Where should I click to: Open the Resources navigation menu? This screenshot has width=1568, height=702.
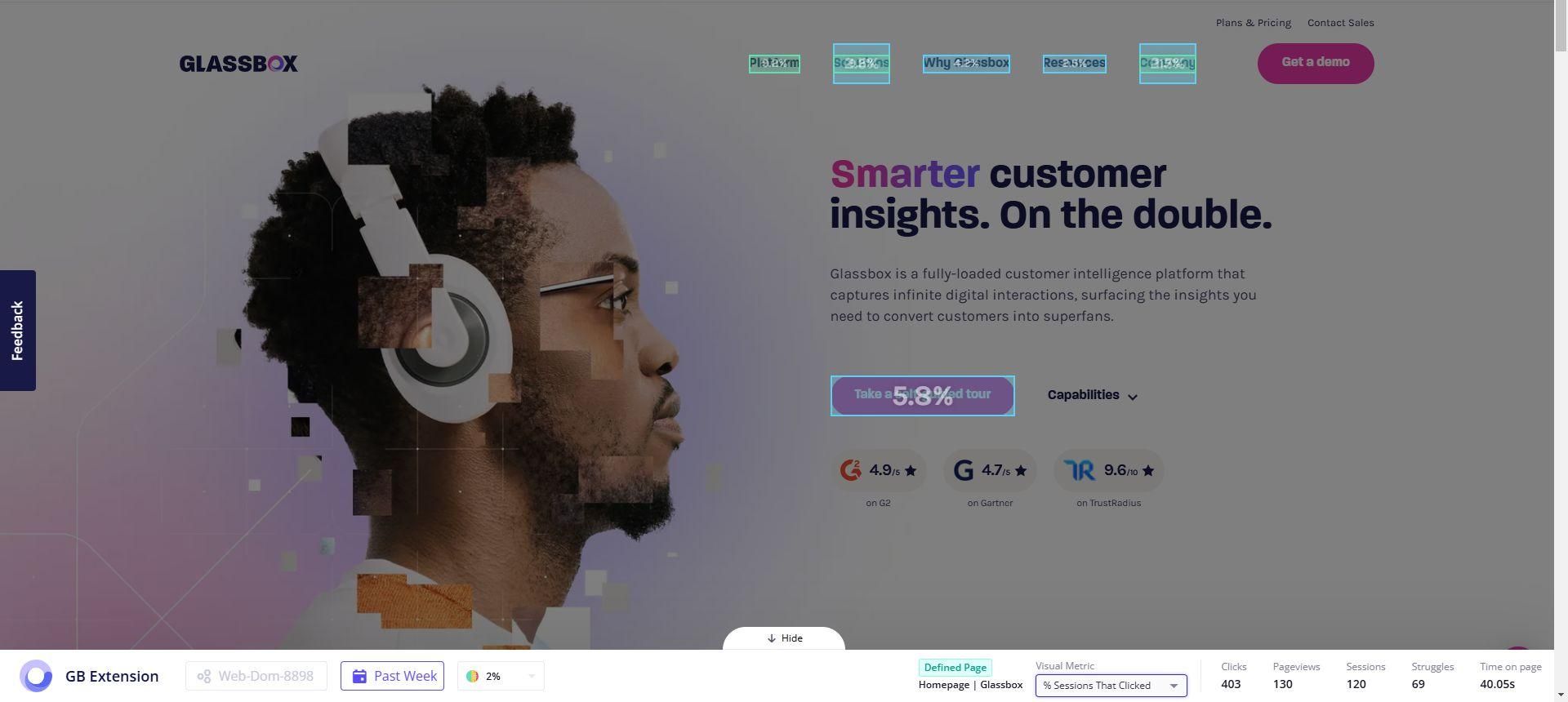pyautogui.click(x=1074, y=63)
